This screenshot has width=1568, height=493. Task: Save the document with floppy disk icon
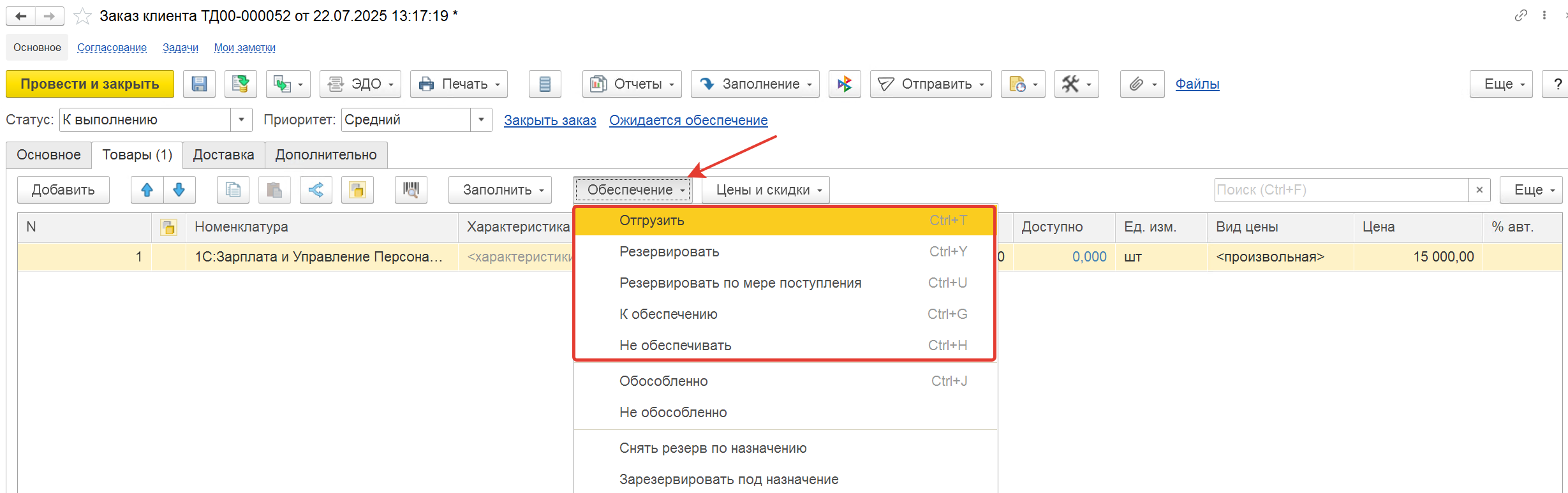point(199,84)
